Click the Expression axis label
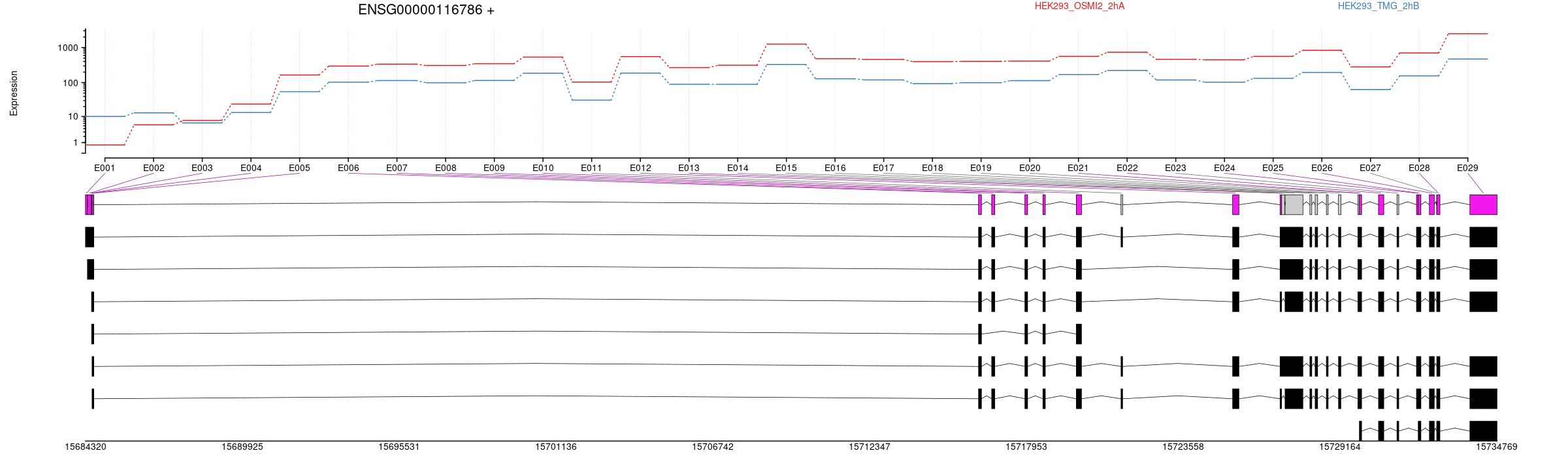The image size is (1568, 457). point(14,93)
